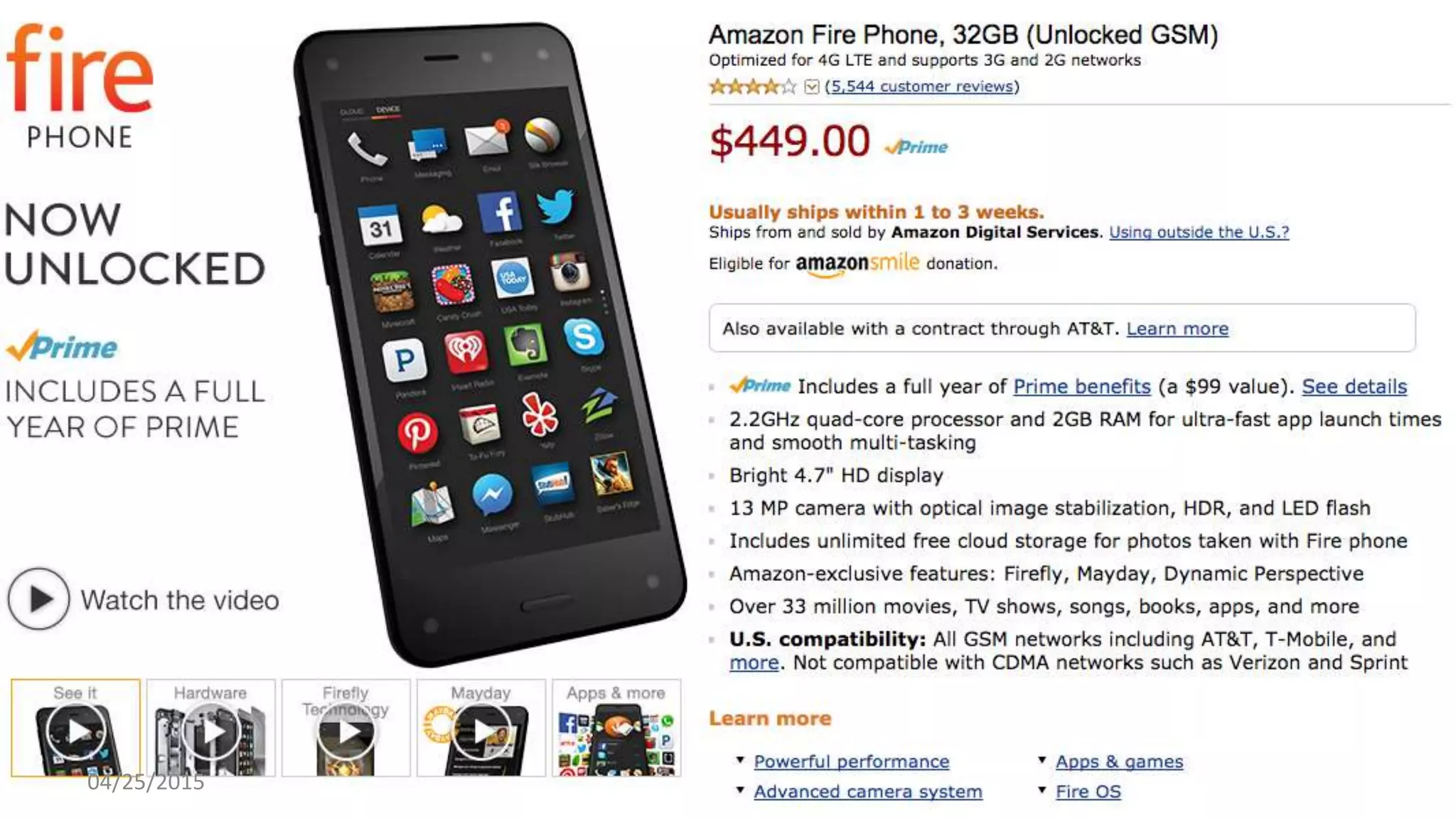Expand the Fire OS section arrow
The height and width of the screenshot is (819, 1456).
pos(1042,790)
